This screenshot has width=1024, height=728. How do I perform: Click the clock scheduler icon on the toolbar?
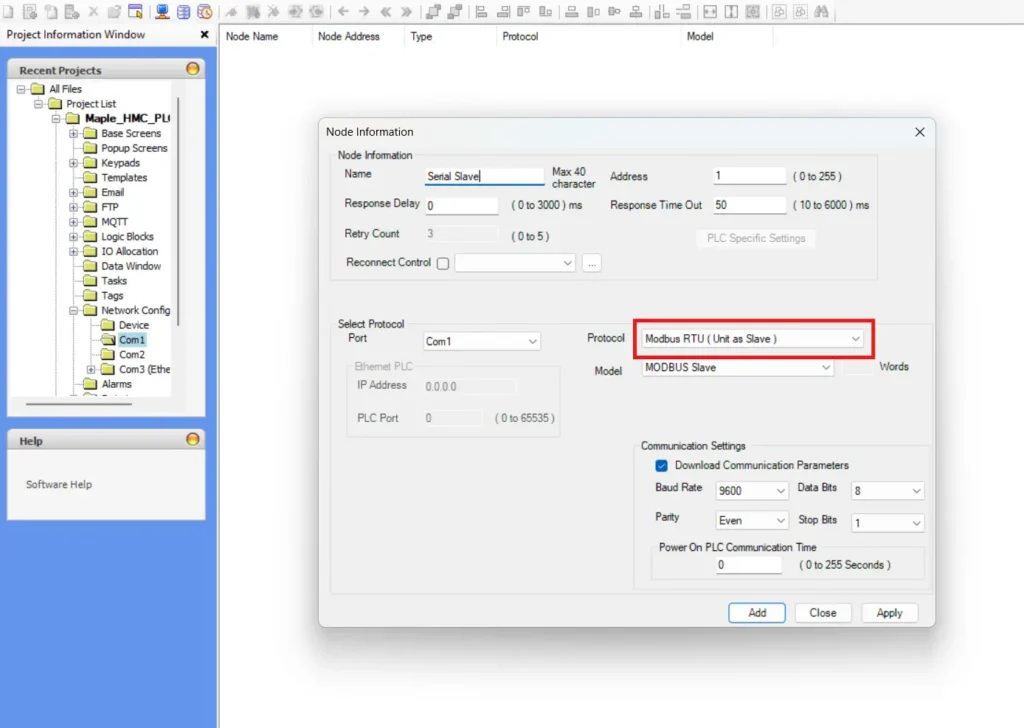pos(203,12)
